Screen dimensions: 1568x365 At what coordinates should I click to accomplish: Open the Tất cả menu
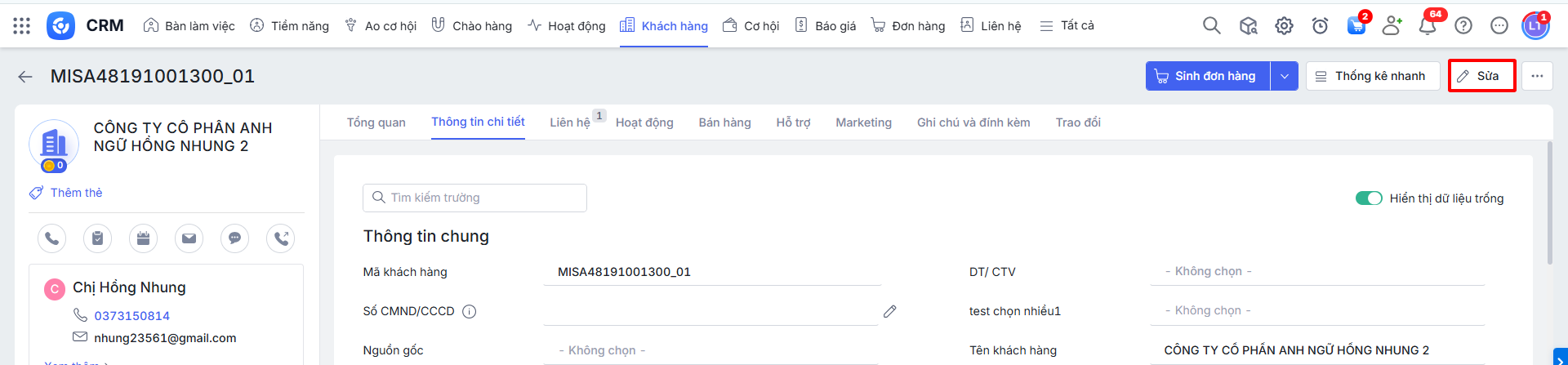coord(1067,26)
